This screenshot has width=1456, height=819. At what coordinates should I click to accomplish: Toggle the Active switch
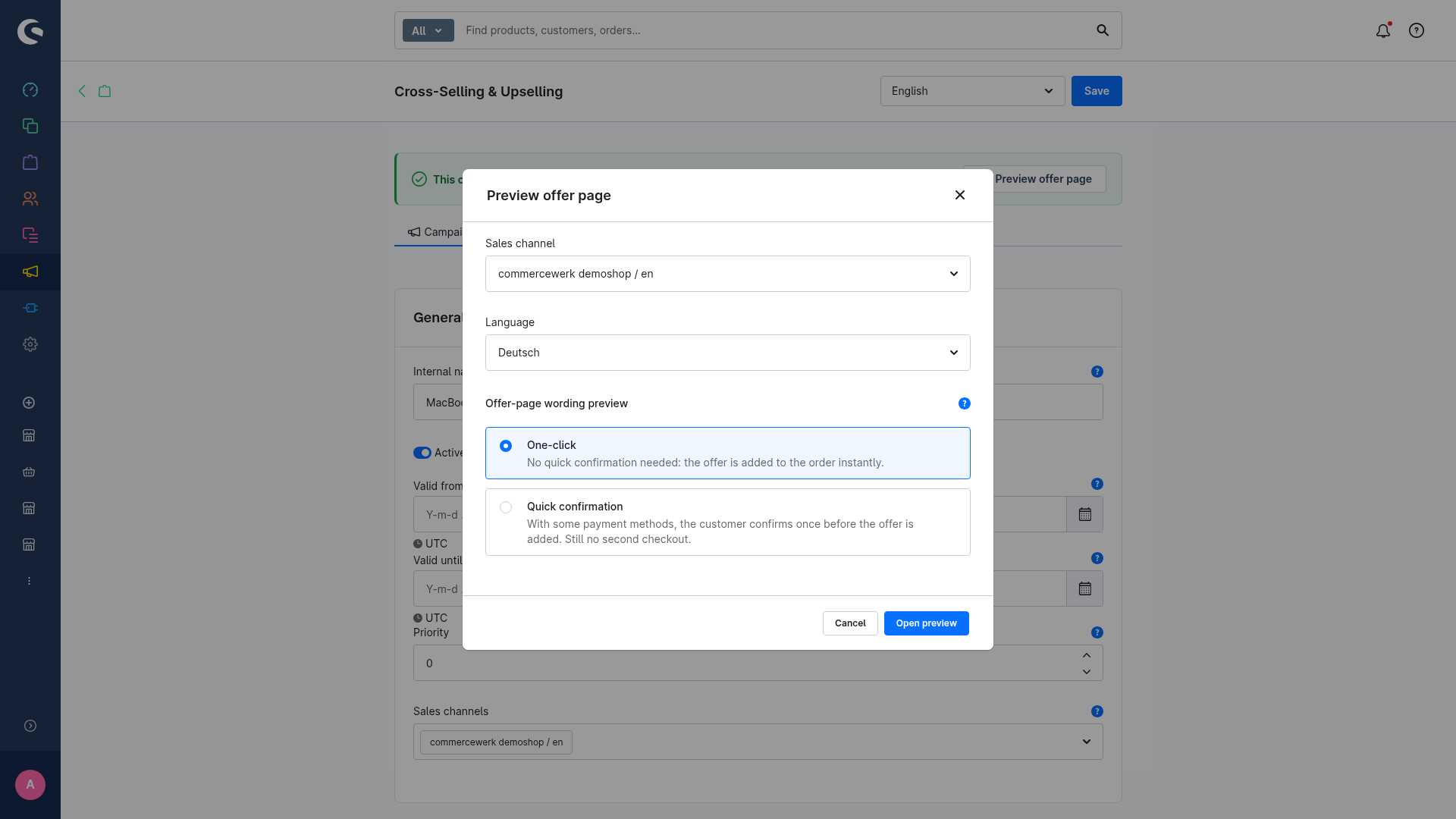pyautogui.click(x=422, y=453)
